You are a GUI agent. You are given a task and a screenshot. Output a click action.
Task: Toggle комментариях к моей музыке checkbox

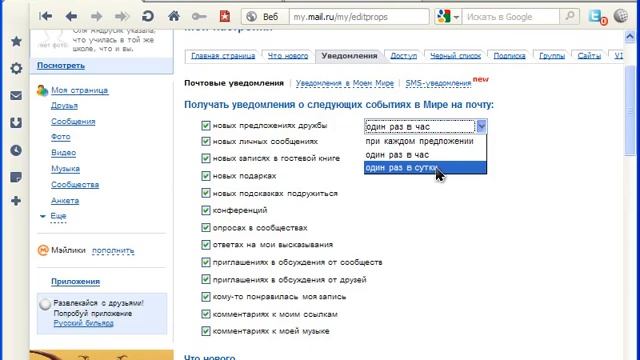click(206, 331)
